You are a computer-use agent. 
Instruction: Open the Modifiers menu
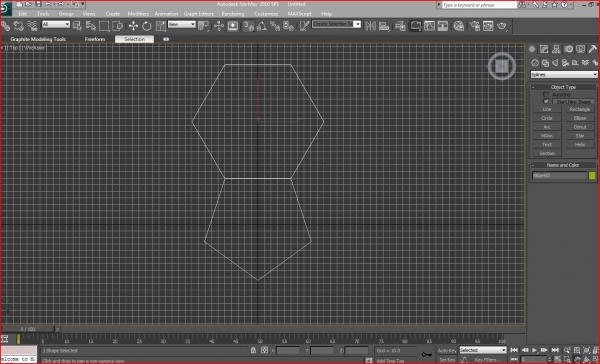pyautogui.click(x=138, y=14)
